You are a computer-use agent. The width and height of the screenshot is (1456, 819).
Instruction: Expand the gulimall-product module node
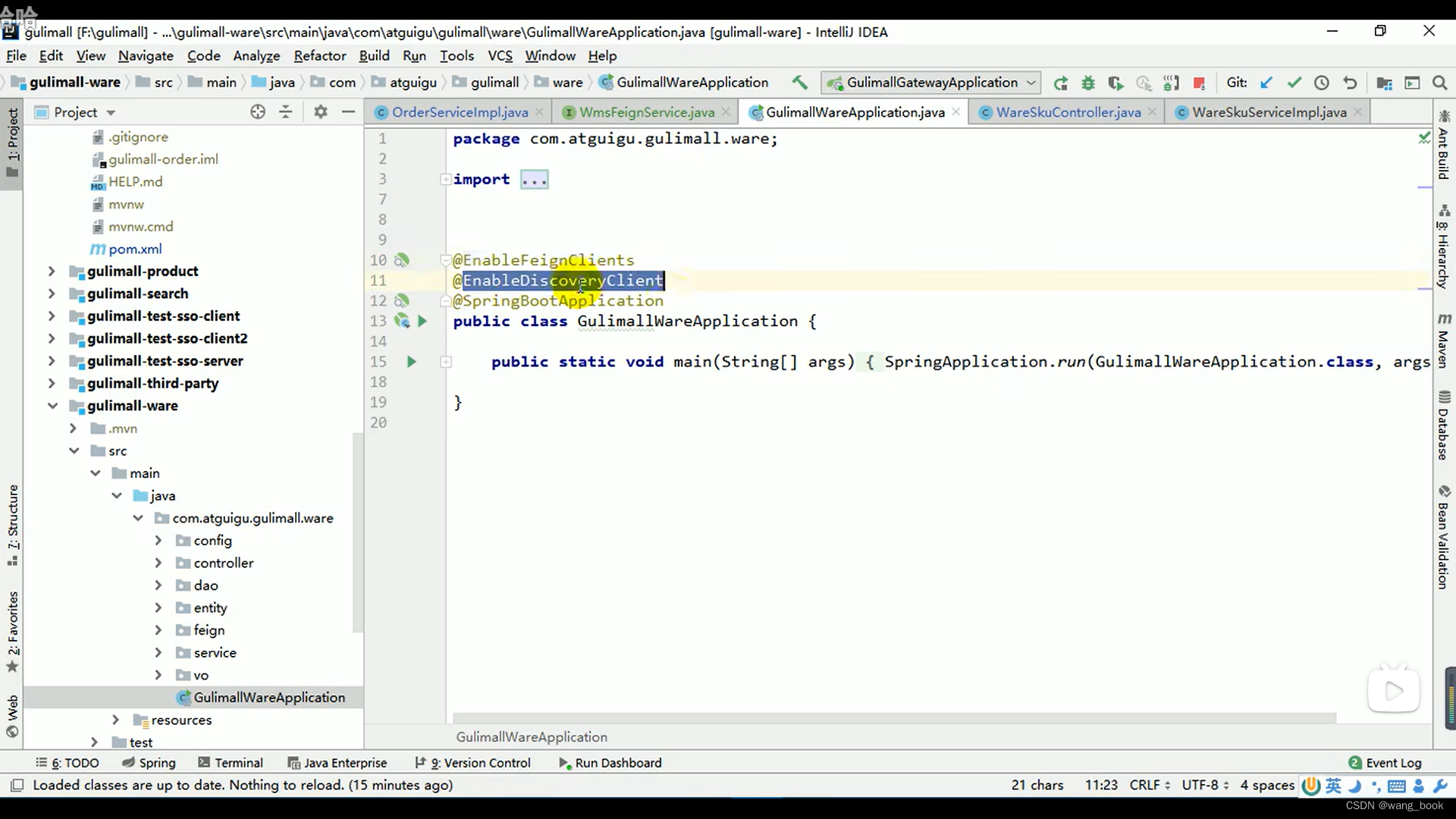(x=52, y=271)
